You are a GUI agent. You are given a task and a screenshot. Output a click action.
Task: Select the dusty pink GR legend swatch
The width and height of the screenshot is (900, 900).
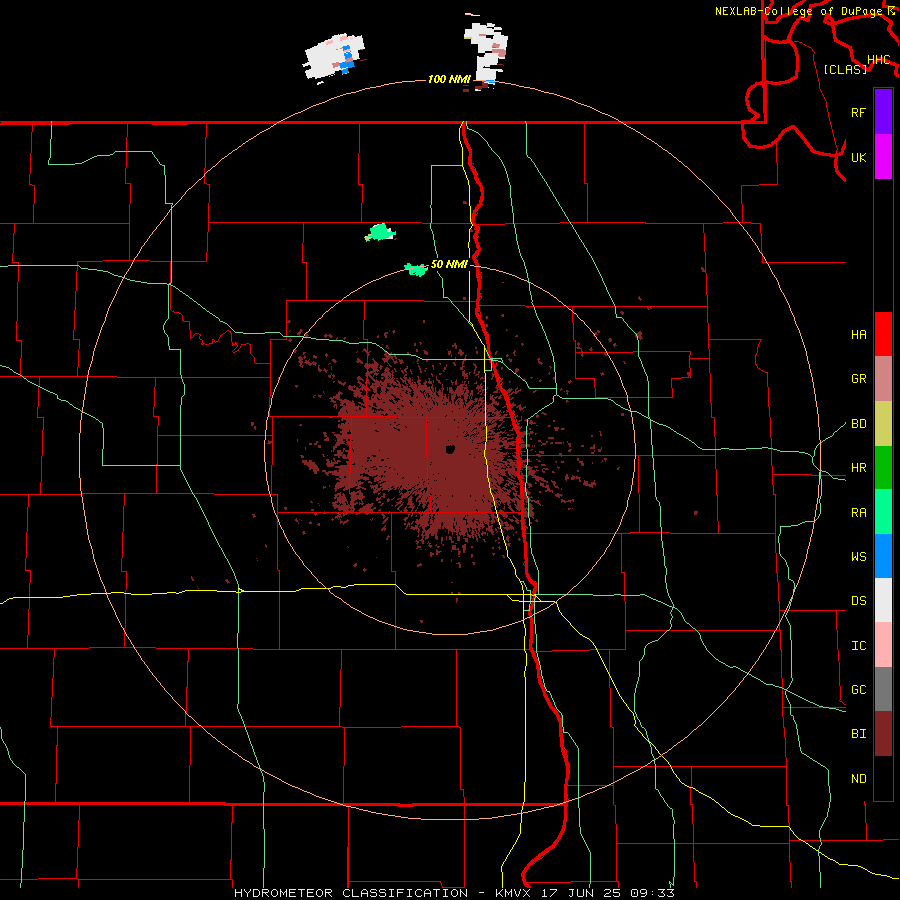coord(883,379)
